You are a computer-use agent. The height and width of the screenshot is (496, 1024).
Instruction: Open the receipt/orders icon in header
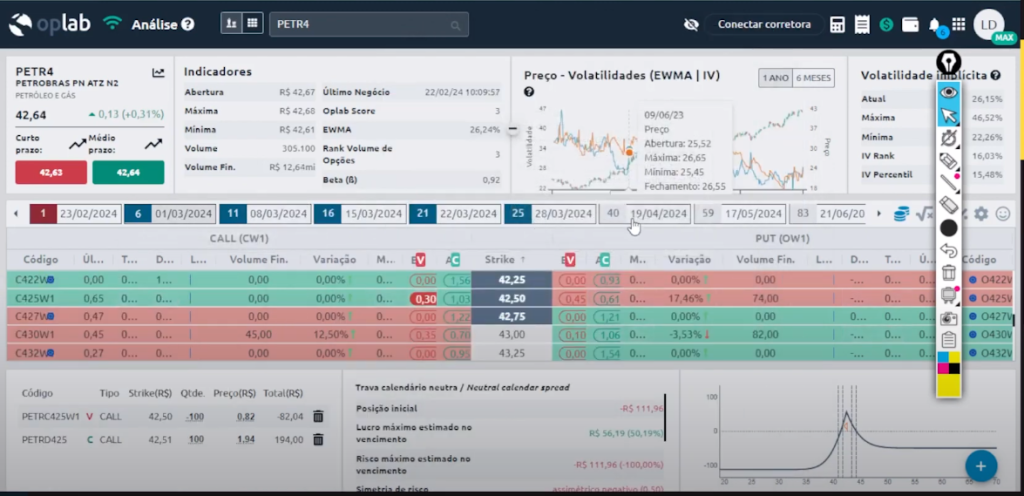[862, 25]
